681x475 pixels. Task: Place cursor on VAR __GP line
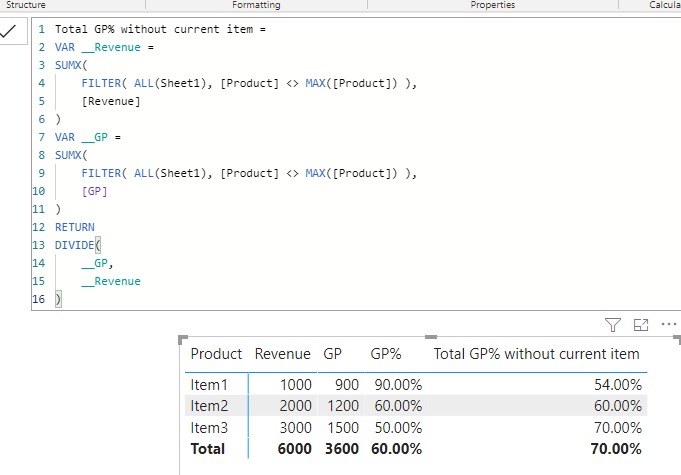coord(88,137)
